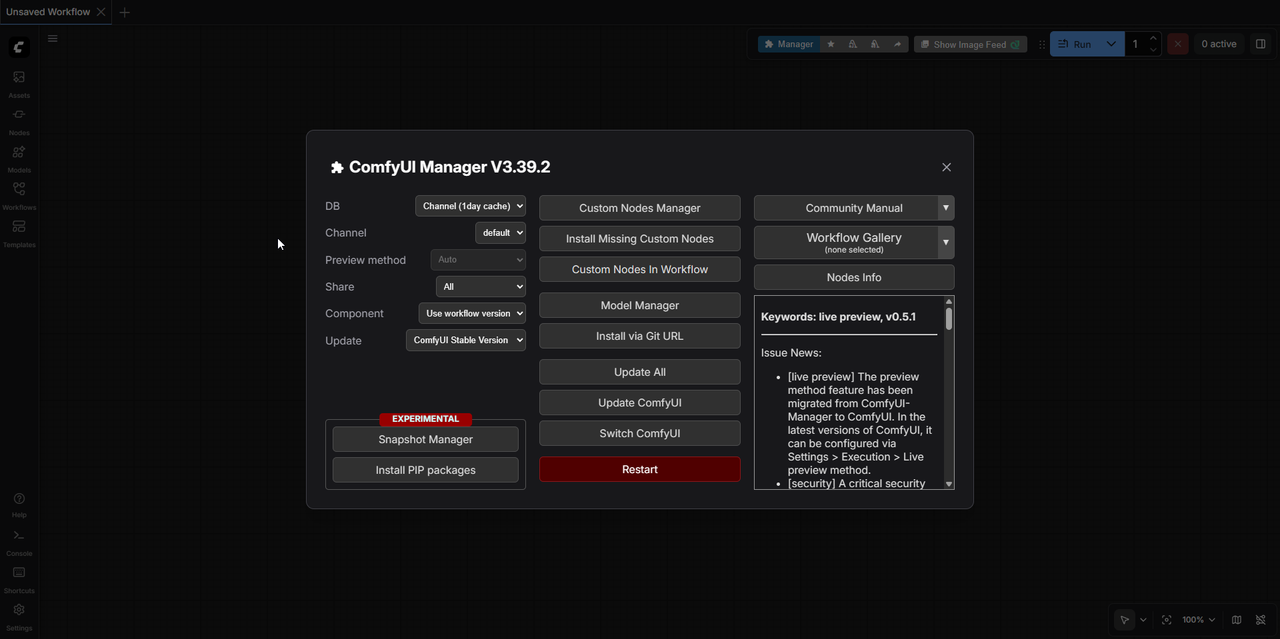Open select mode chevron beside pointer tool
Viewport: 1280px width, 639px height.
1143,620
